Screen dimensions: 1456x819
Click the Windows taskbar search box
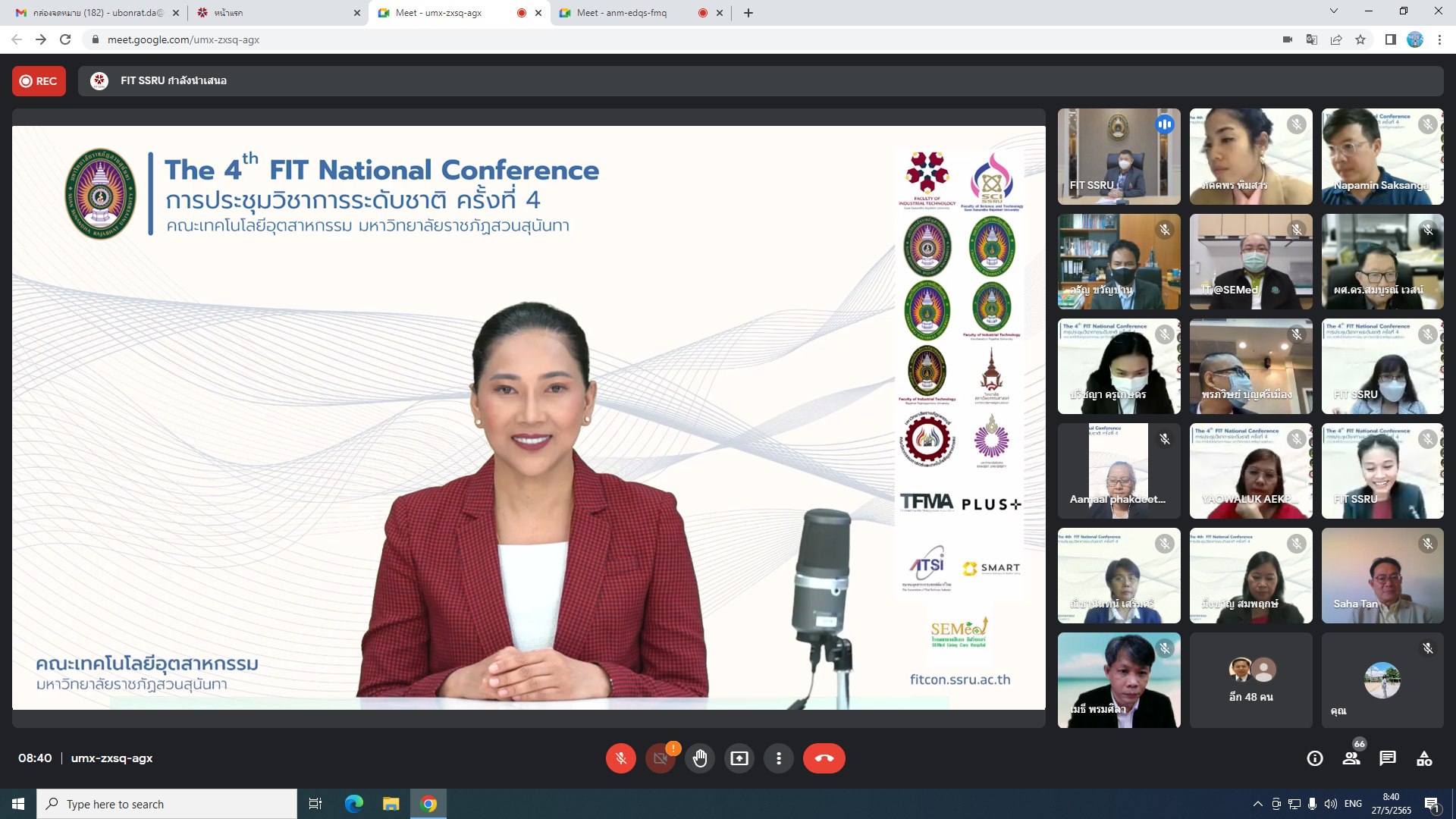pyautogui.click(x=167, y=804)
